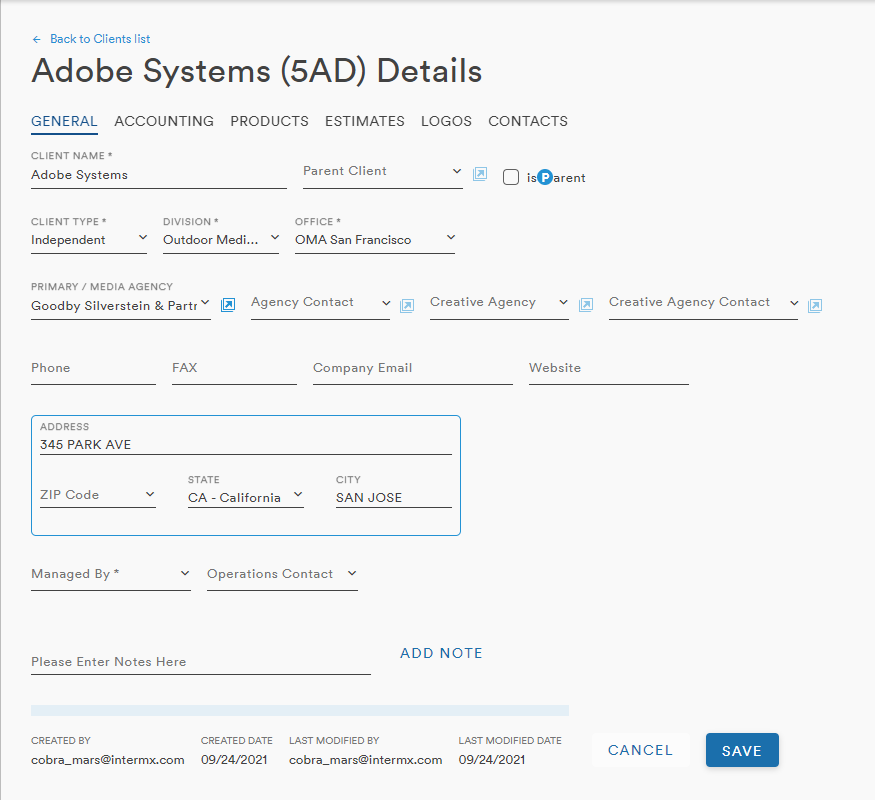The height and width of the screenshot is (800, 875).
Task: Expand the Agency Contact dropdown
Action: [320, 303]
